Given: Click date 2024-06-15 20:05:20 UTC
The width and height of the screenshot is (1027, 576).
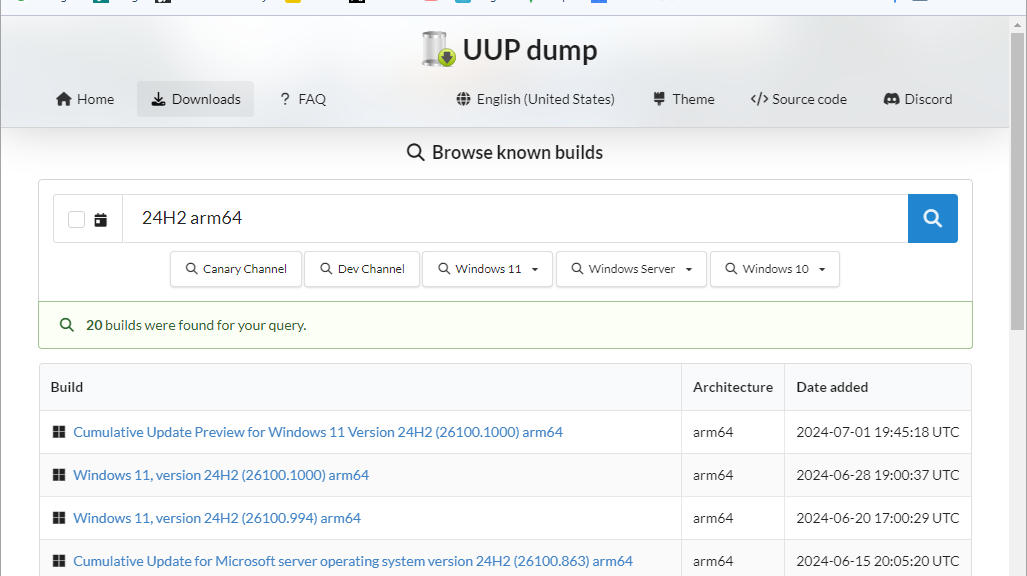Looking at the screenshot, I should [x=878, y=561].
